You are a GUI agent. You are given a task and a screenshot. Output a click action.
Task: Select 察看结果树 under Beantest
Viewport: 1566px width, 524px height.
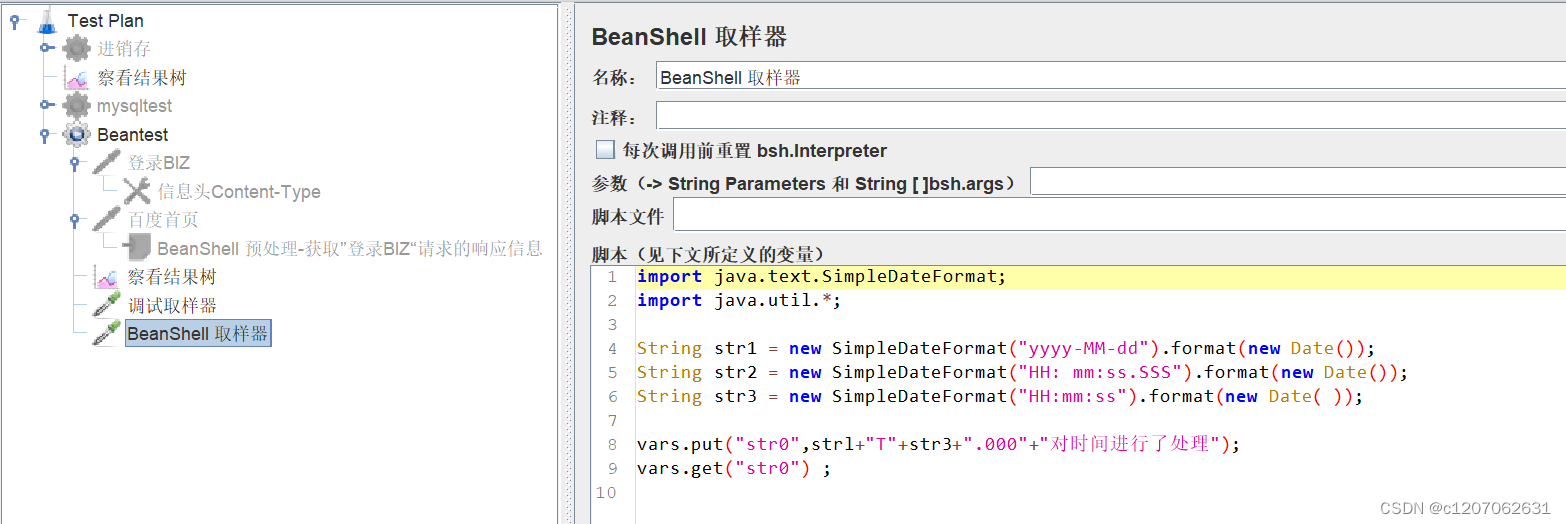pos(172,276)
